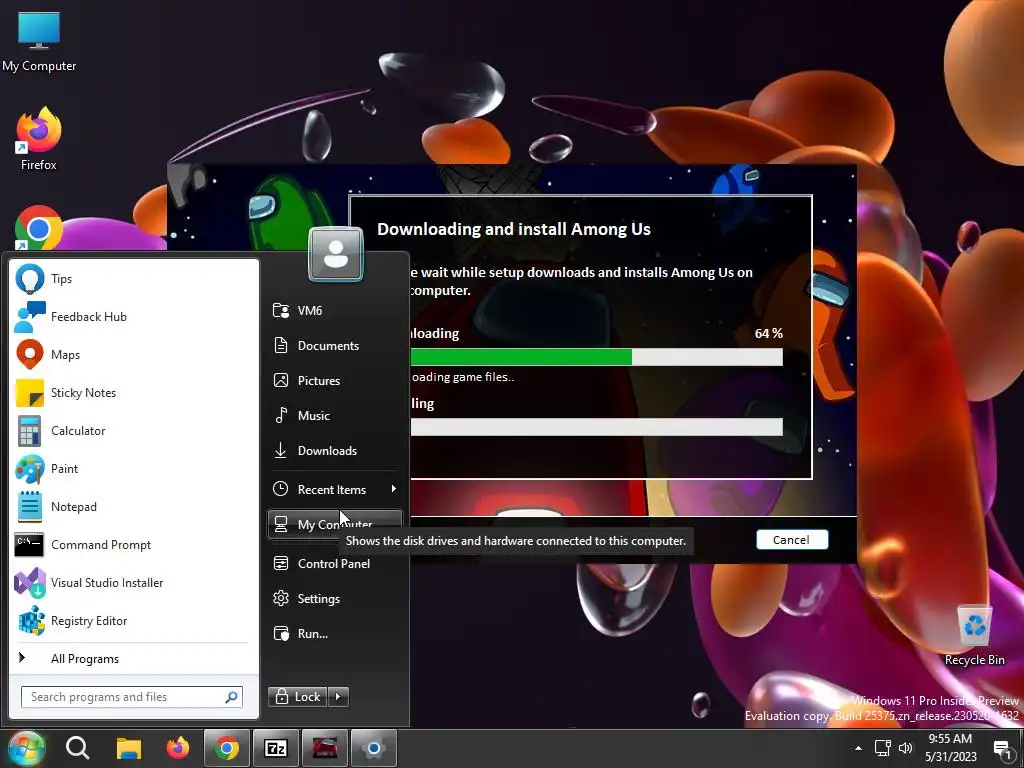Open VM6 user folder

pyautogui.click(x=335, y=310)
